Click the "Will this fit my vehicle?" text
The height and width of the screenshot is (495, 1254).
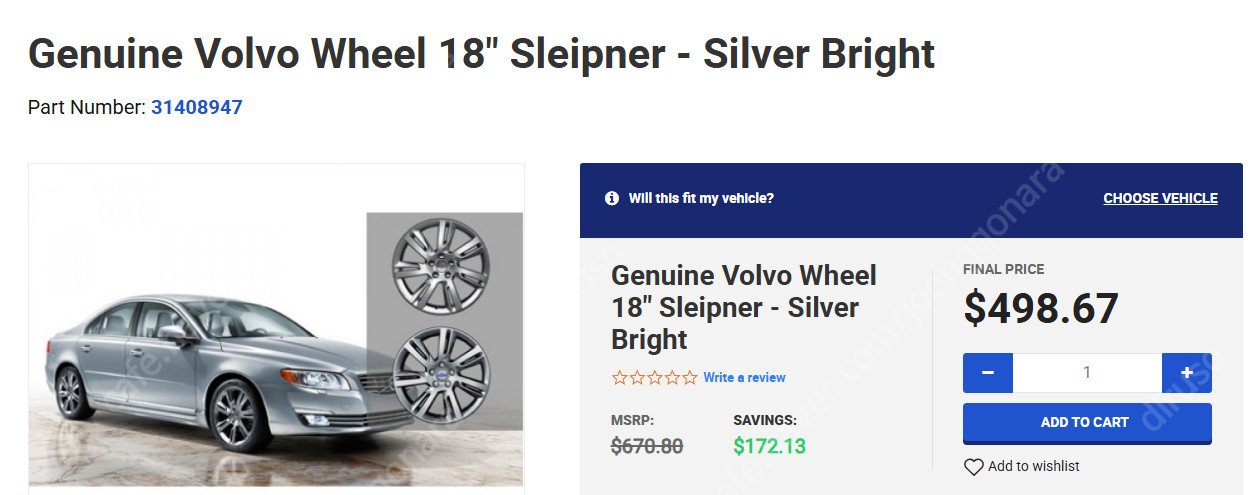tap(701, 198)
